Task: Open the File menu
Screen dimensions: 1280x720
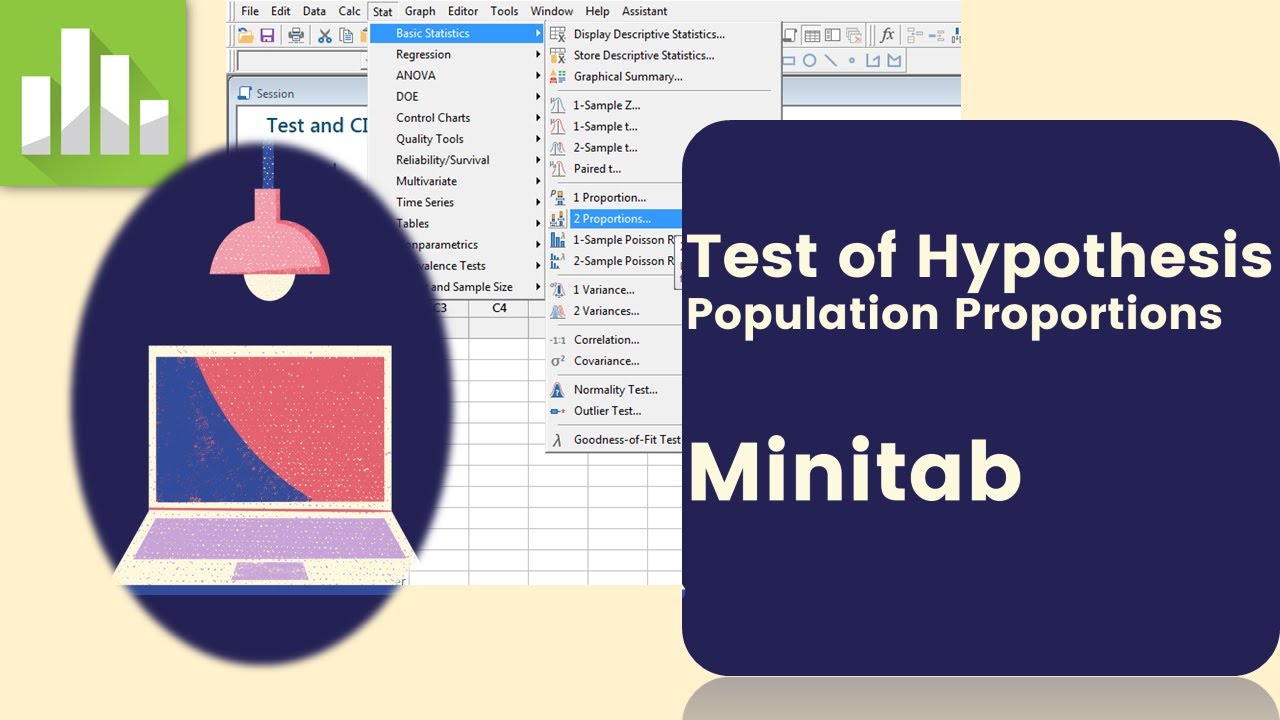Action: tap(250, 11)
